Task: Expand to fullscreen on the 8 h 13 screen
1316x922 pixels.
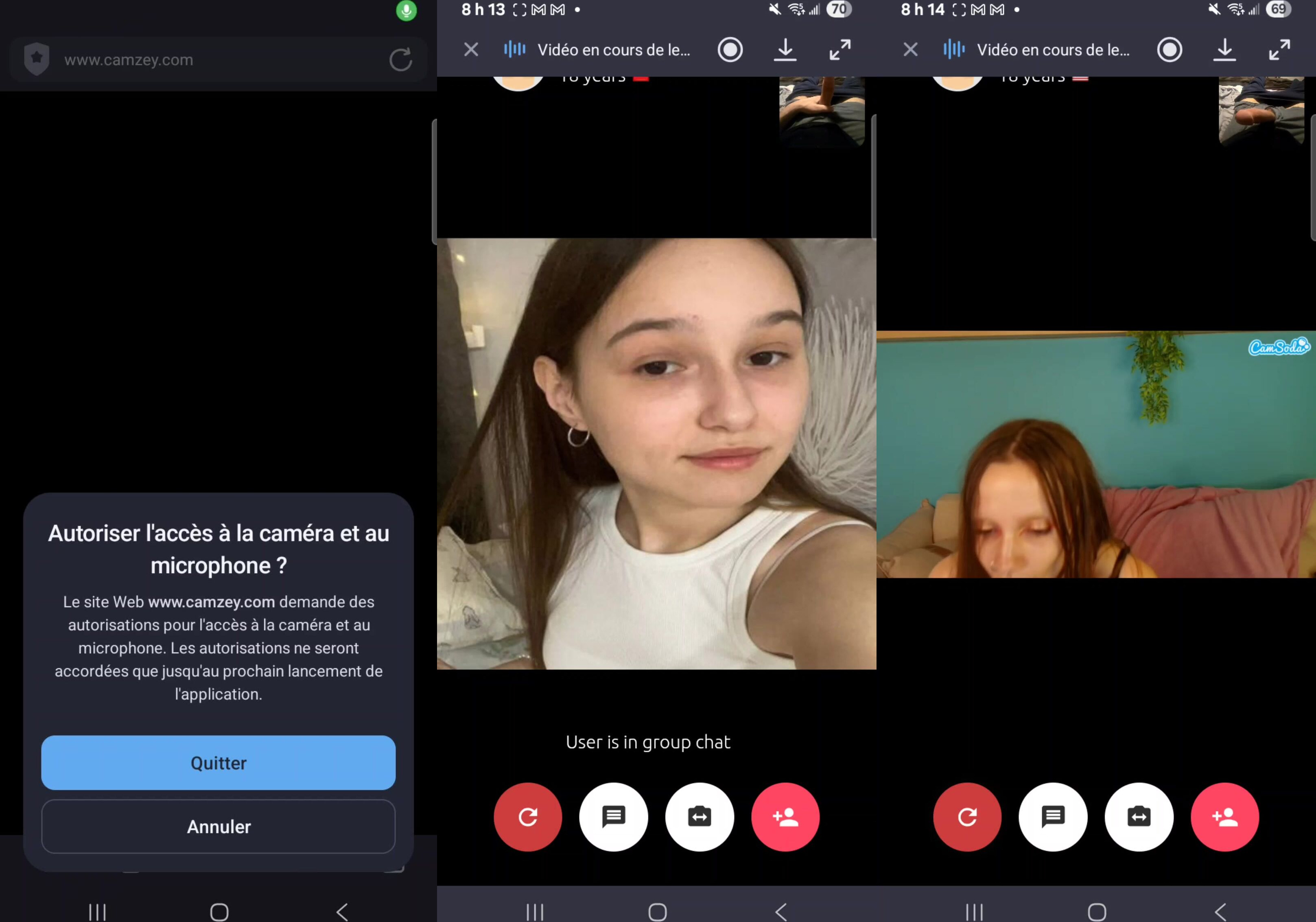Action: [x=840, y=50]
